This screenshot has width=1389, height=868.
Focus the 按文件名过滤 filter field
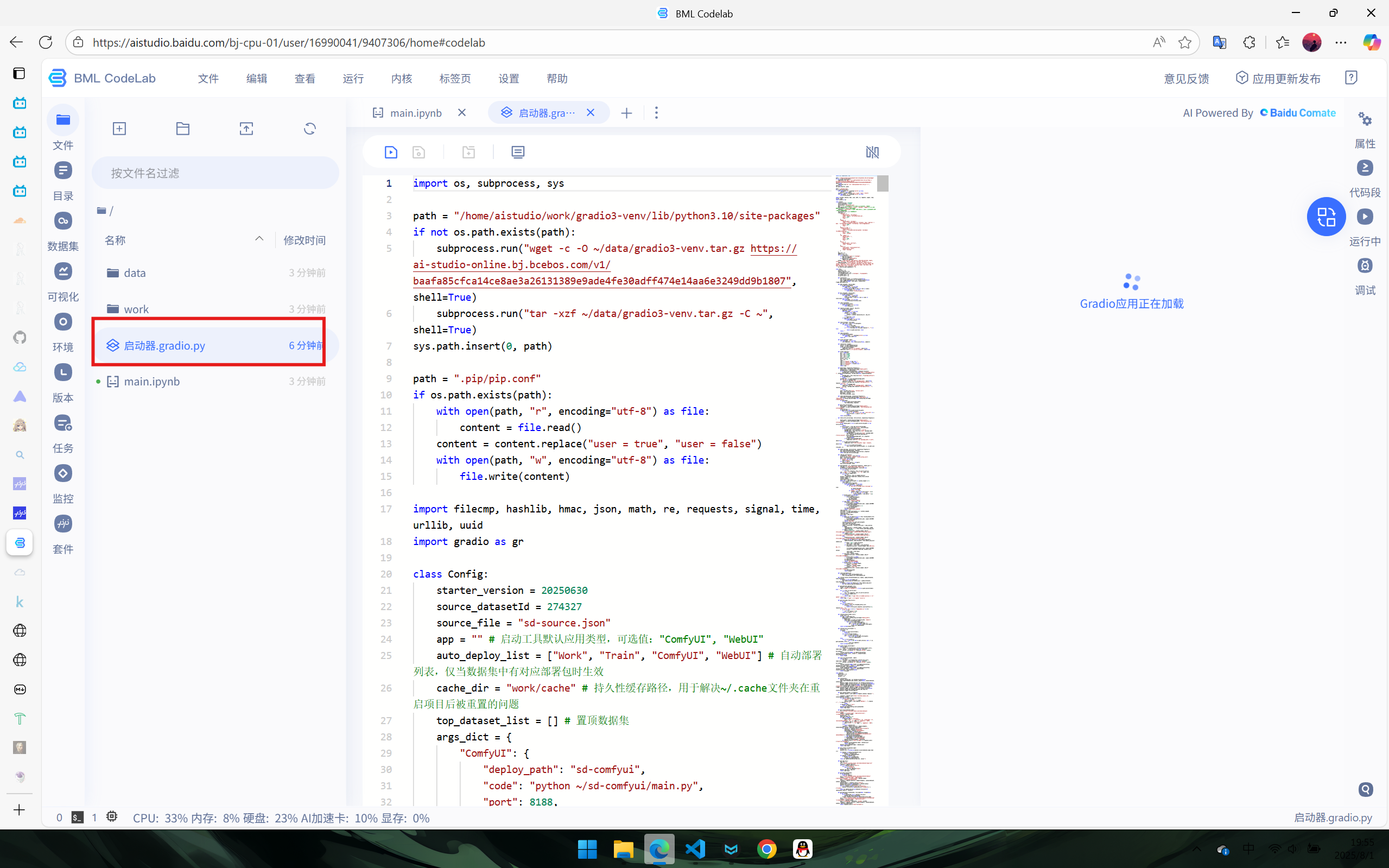(x=215, y=173)
